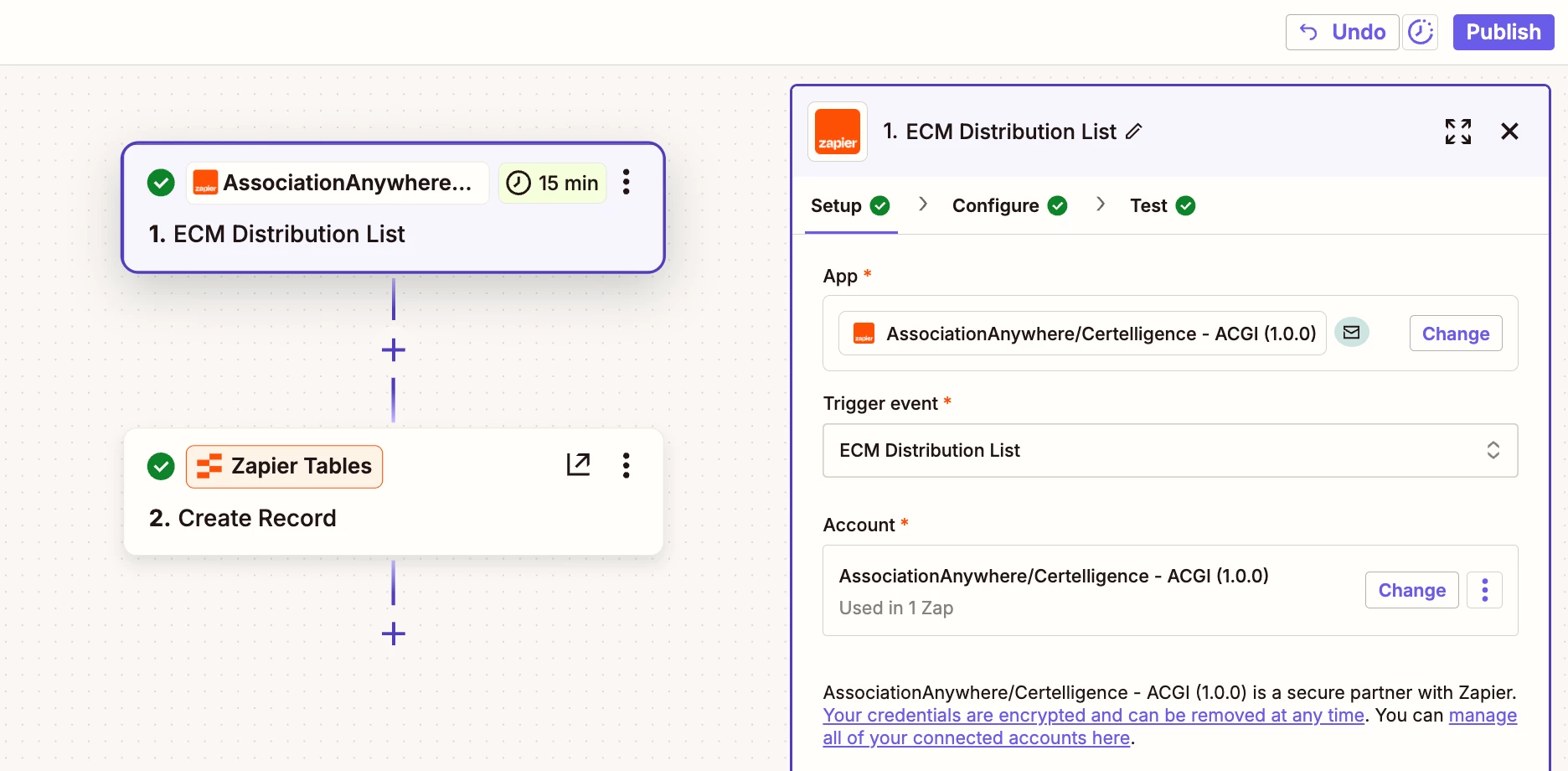1568x771 pixels.
Task: Click the Undo button
Action: [x=1342, y=33]
